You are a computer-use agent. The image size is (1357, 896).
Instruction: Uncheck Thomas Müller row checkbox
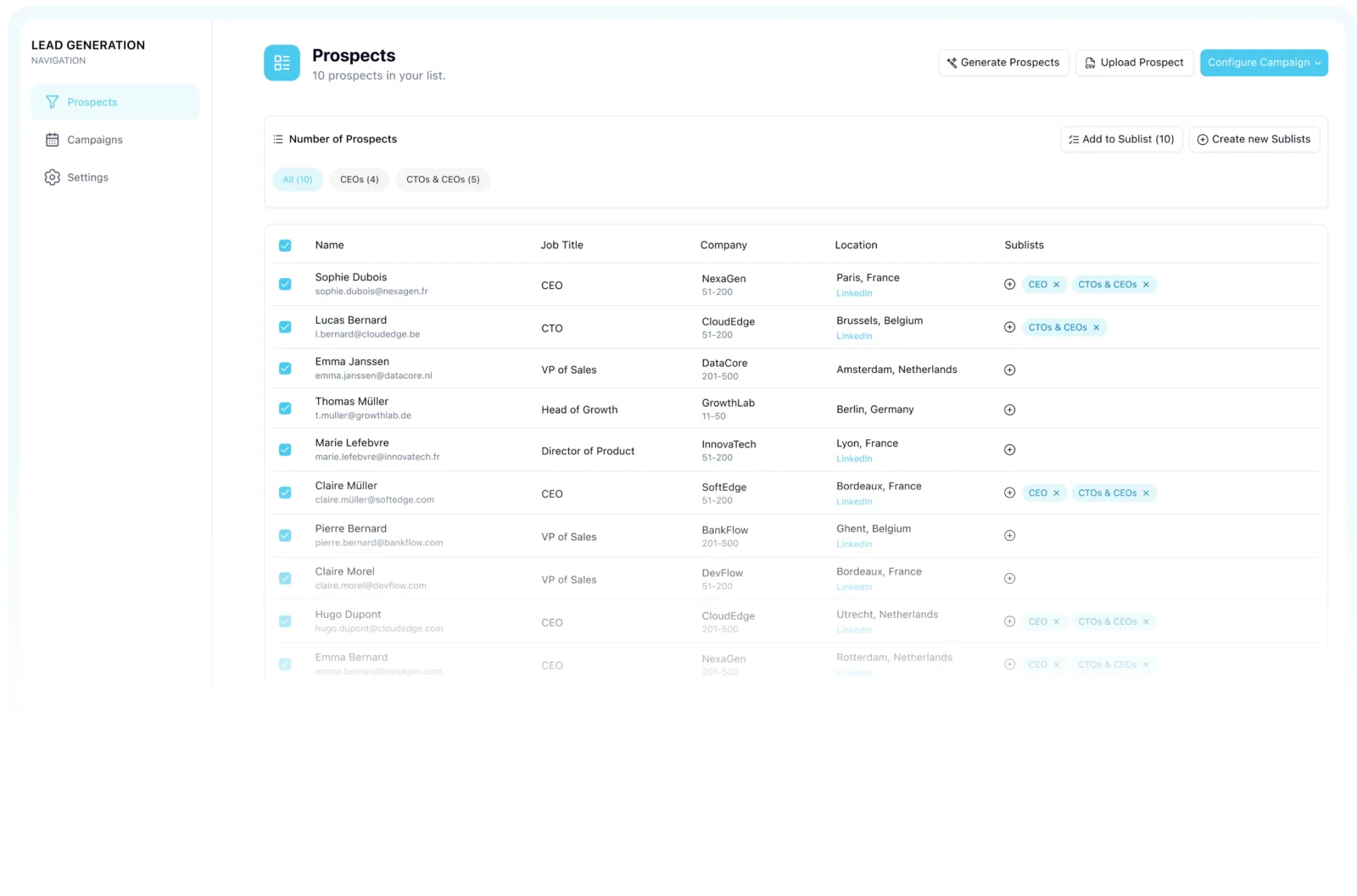coord(285,409)
